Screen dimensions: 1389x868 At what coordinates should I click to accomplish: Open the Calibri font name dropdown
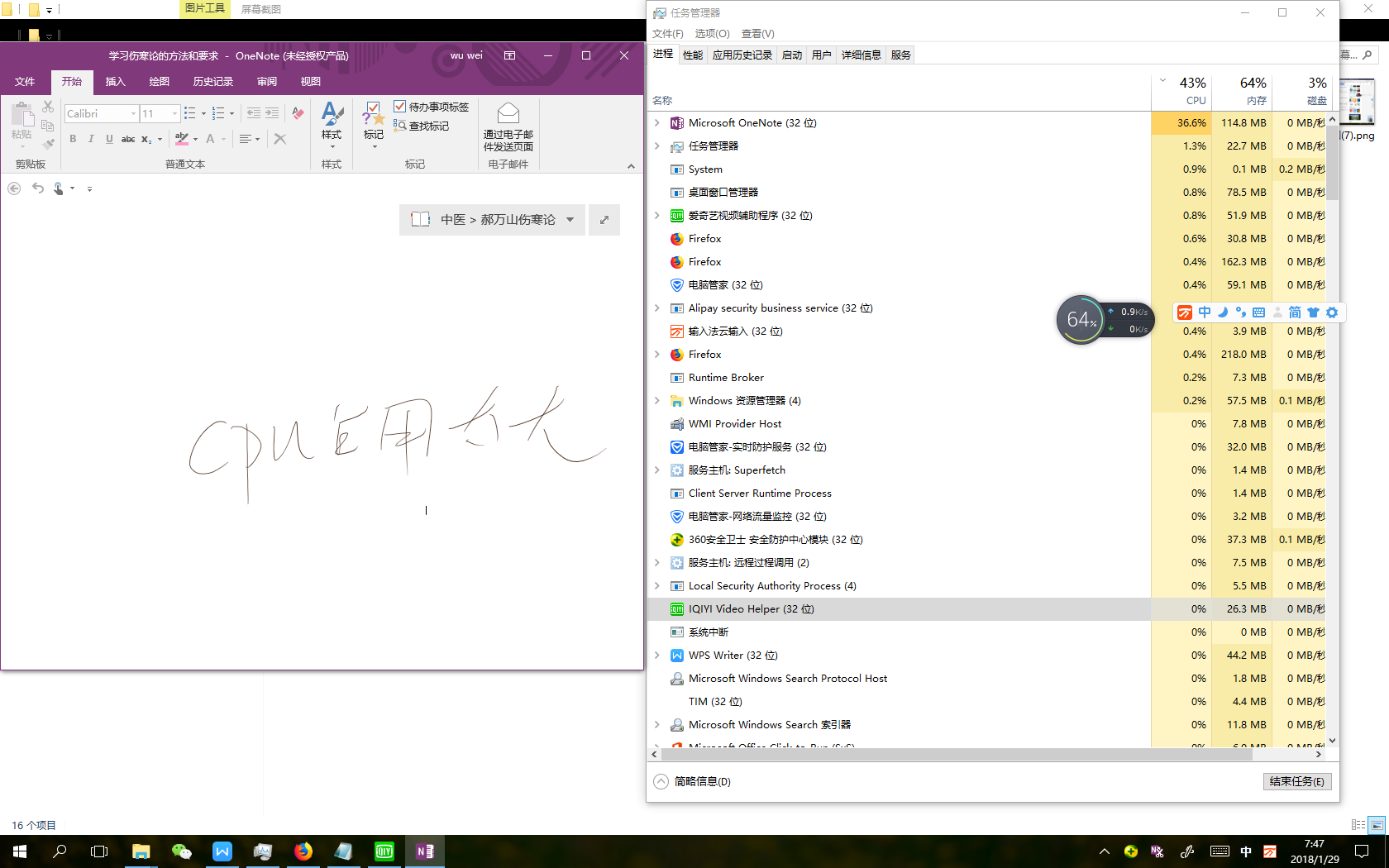pyautogui.click(x=133, y=113)
